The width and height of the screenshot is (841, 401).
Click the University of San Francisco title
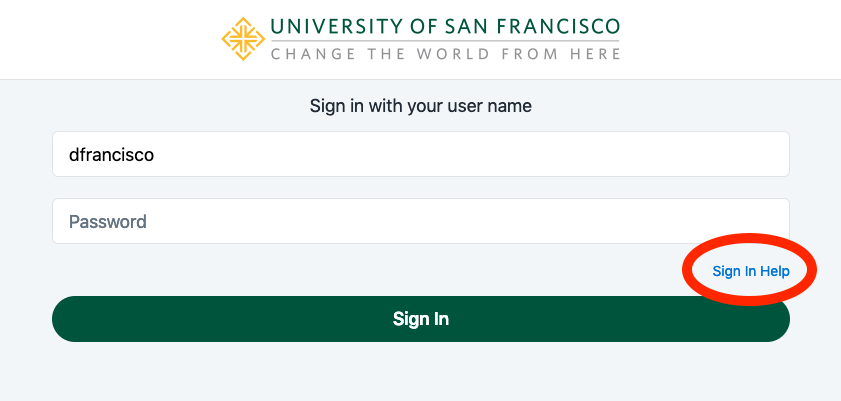pos(445,27)
